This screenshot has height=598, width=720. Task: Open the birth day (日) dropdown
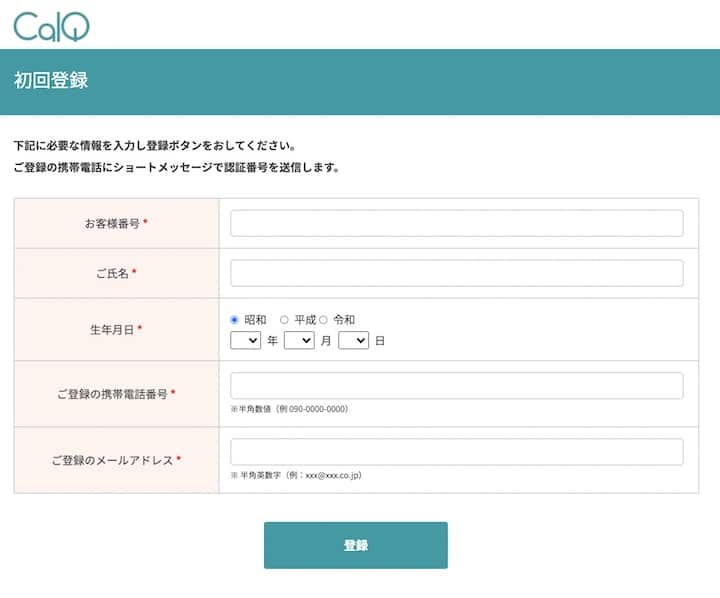(353, 341)
